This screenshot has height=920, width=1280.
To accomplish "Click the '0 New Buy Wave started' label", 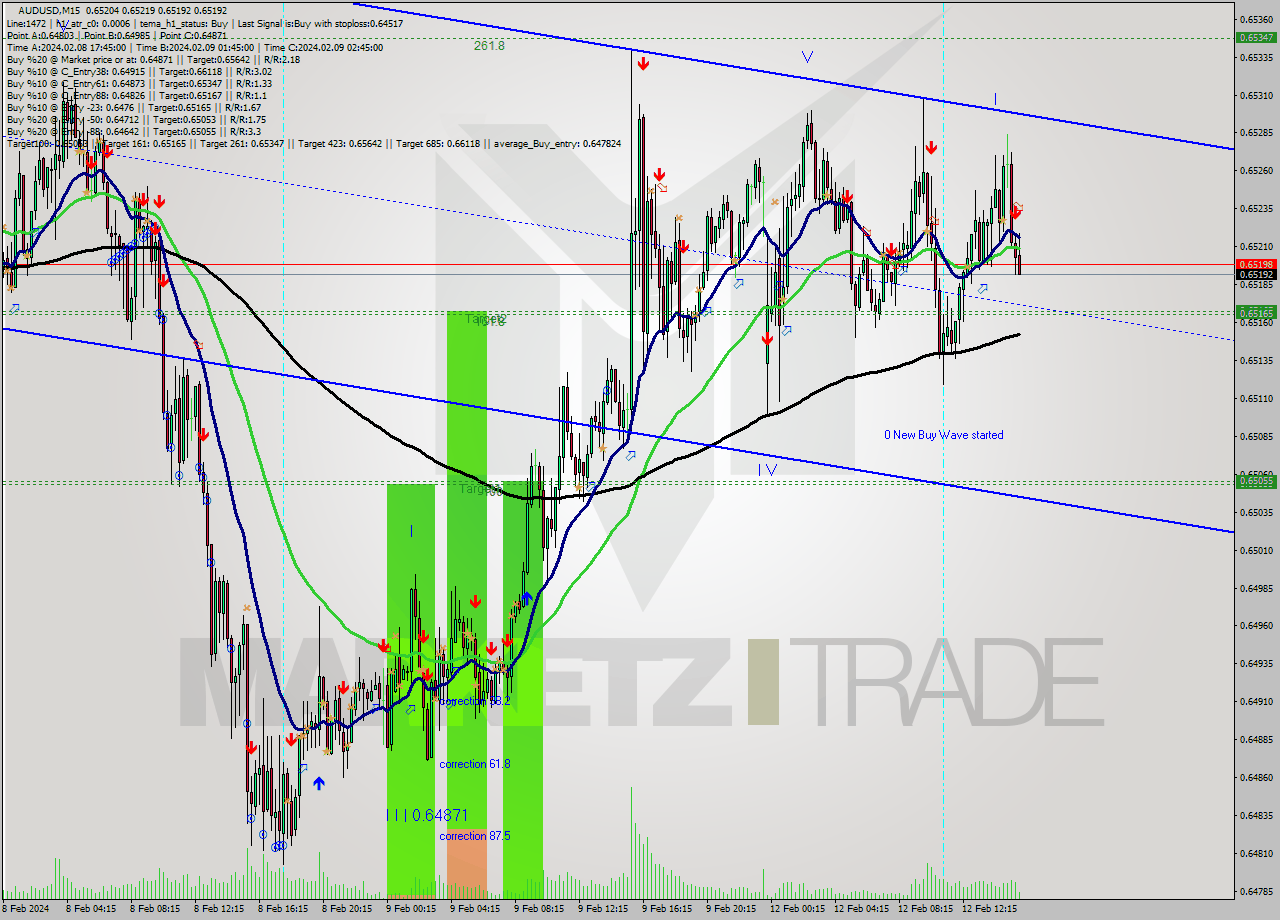I will click(x=943, y=435).
